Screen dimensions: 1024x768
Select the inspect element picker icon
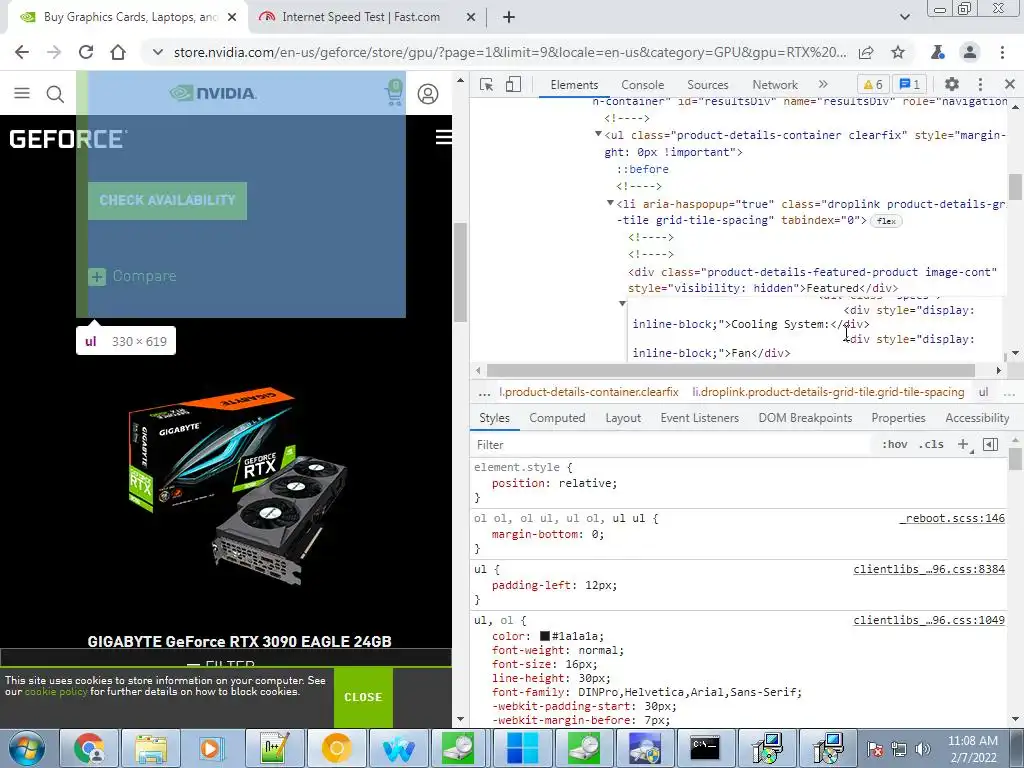pos(486,84)
